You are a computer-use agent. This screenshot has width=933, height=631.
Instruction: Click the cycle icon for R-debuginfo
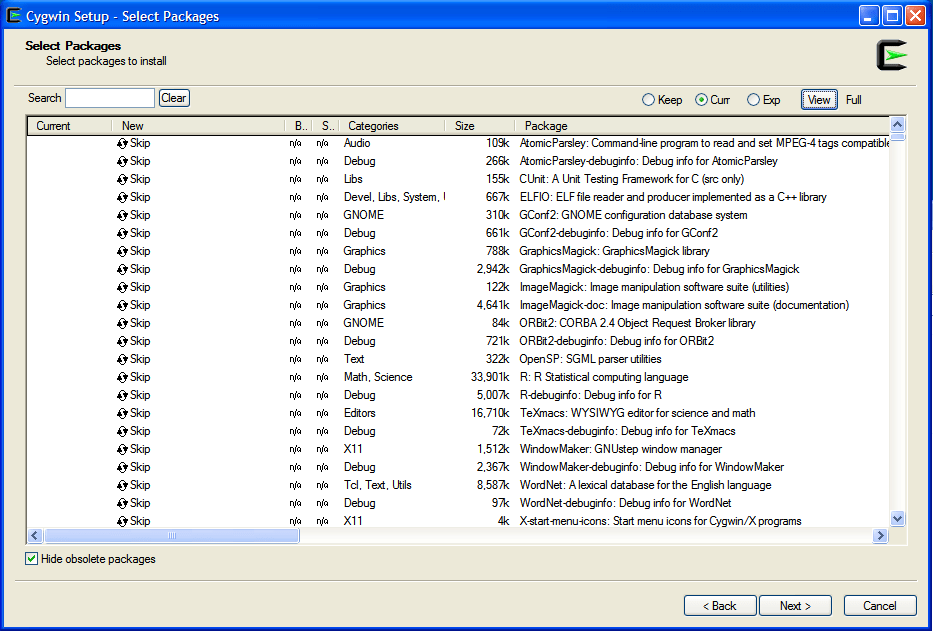pos(123,395)
